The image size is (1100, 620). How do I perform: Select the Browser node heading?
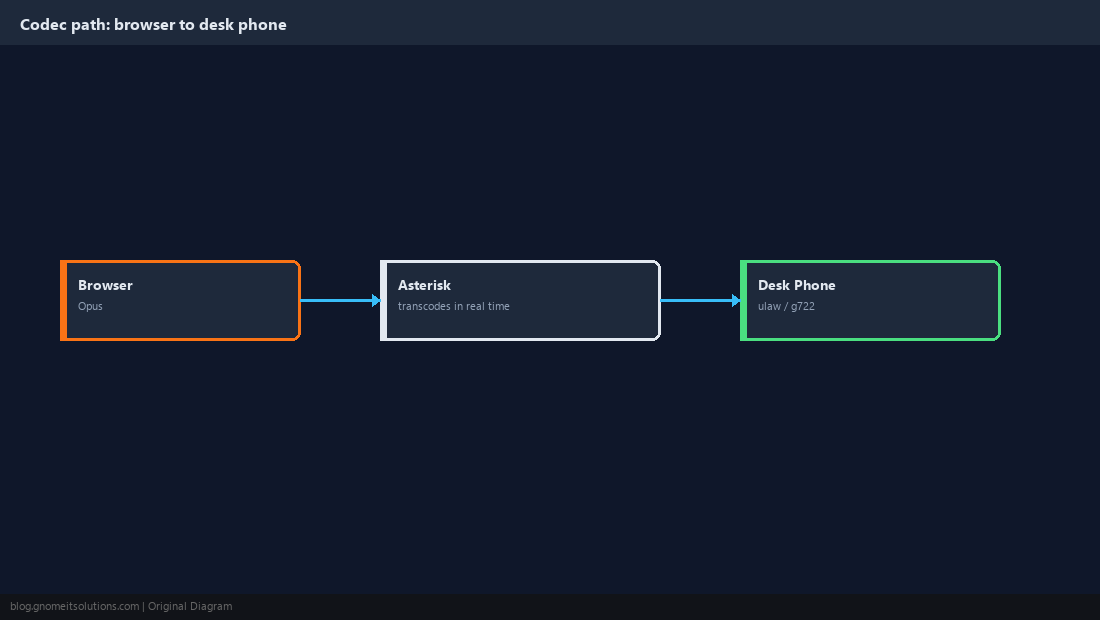click(105, 285)
